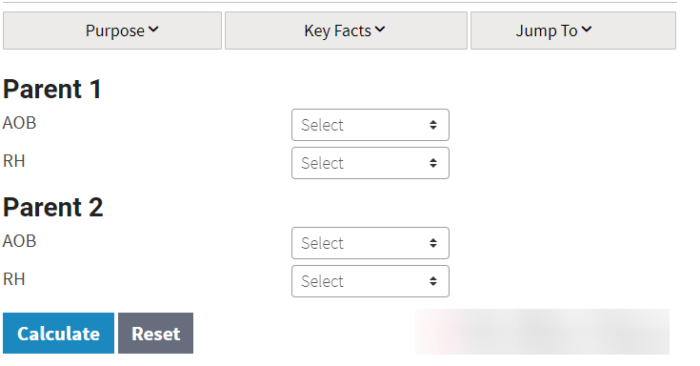Click the chevron icon beside Key Facts
This screenshot has height=366, width=700.
click(380, 29)
